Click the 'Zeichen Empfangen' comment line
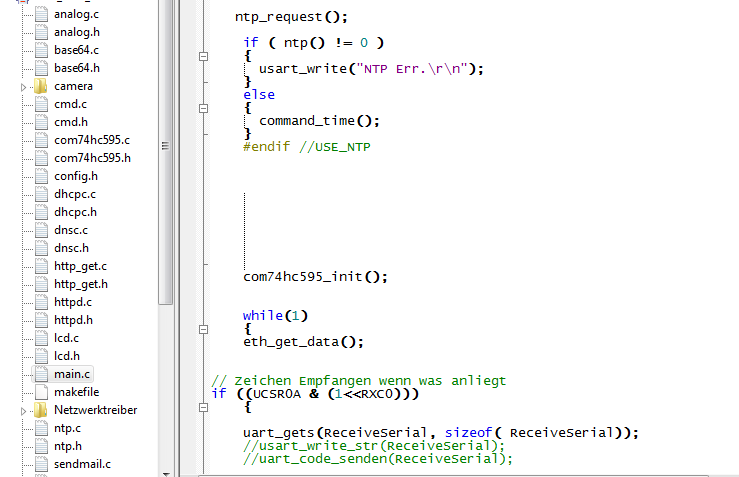This screenshot has width=739, height=477. (358, 381)
